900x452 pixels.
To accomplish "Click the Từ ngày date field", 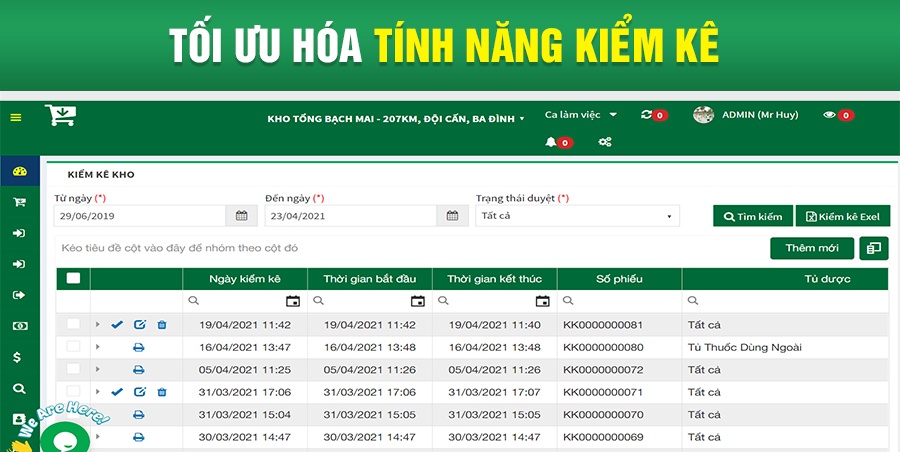I will [140, 216].
